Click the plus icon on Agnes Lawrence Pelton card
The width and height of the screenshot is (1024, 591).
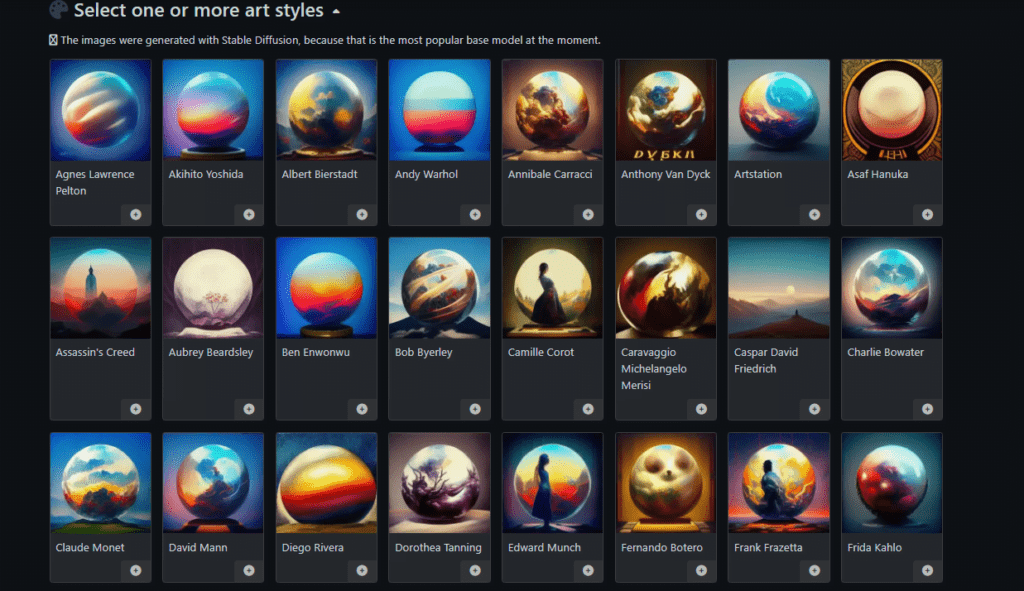[x=135, y=214]
